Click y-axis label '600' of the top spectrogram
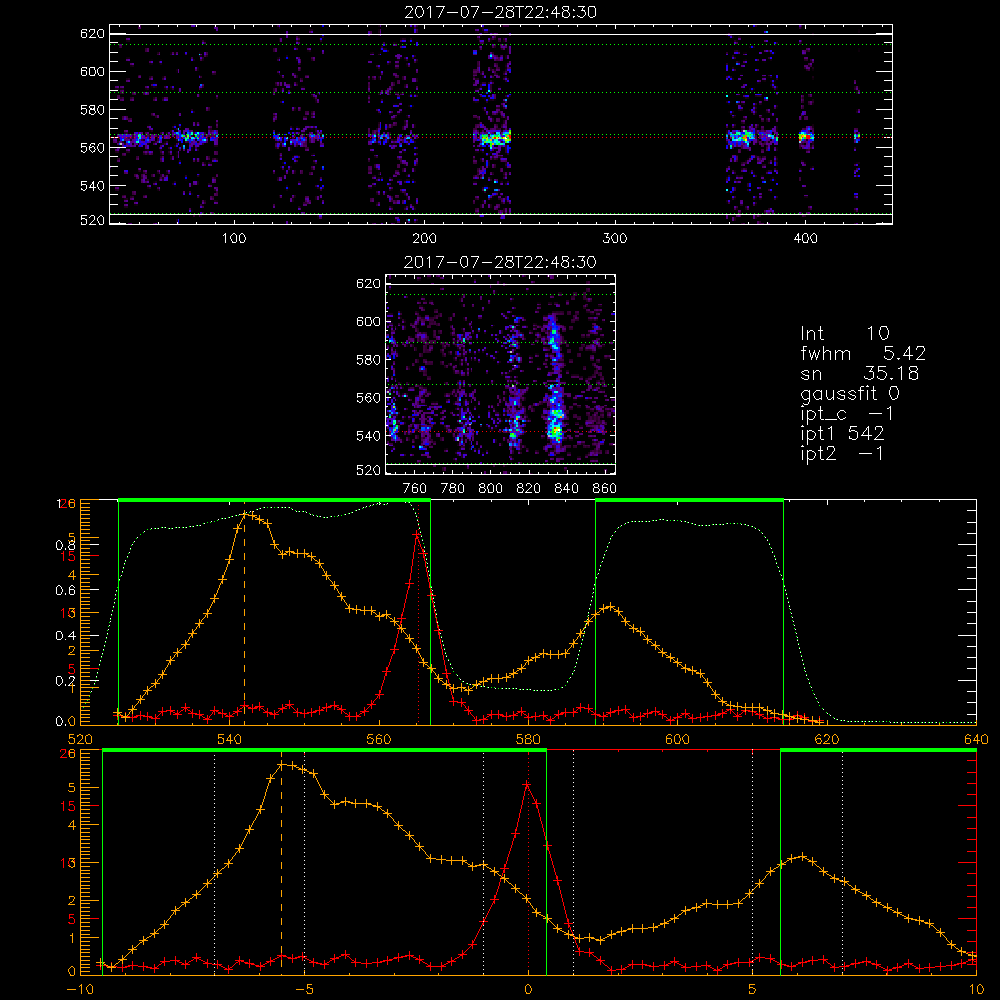Screen dimensions: 1000x1000 92,71
